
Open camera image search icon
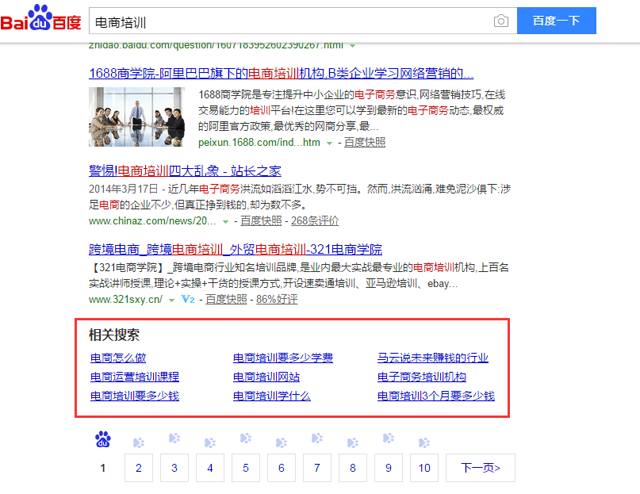coord(501,20)
